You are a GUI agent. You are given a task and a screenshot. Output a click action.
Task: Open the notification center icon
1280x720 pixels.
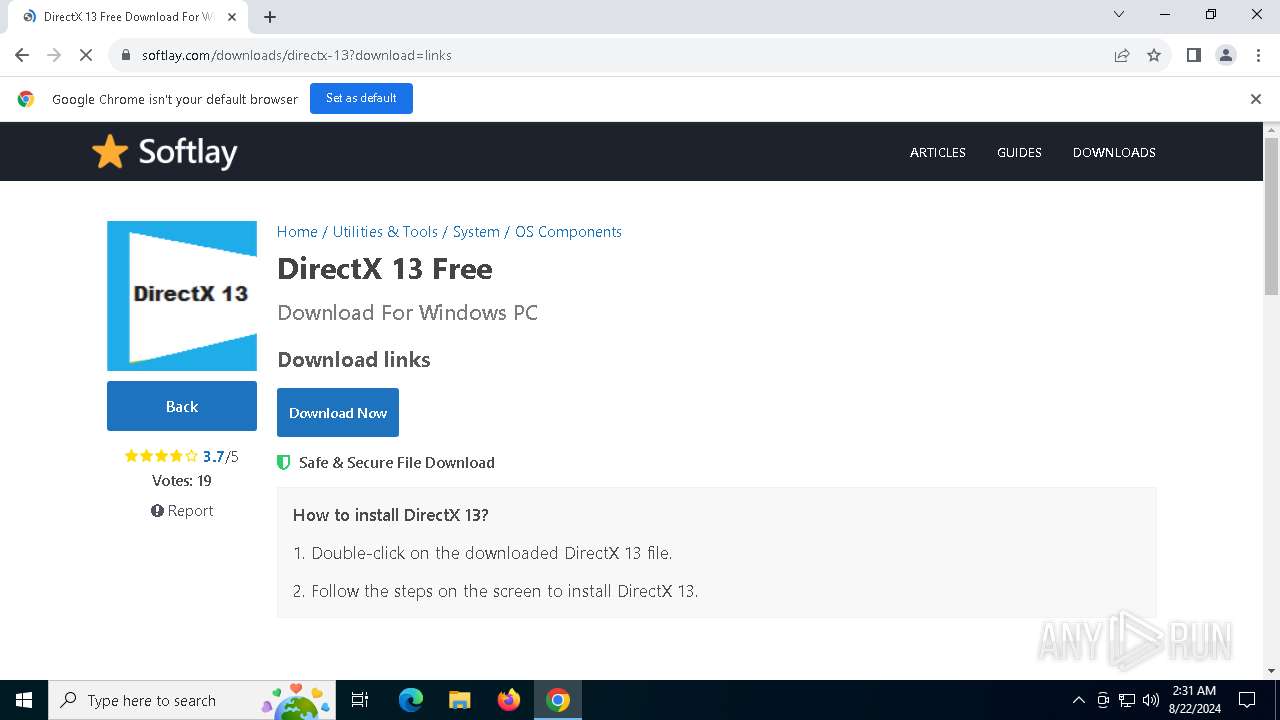1247,700
